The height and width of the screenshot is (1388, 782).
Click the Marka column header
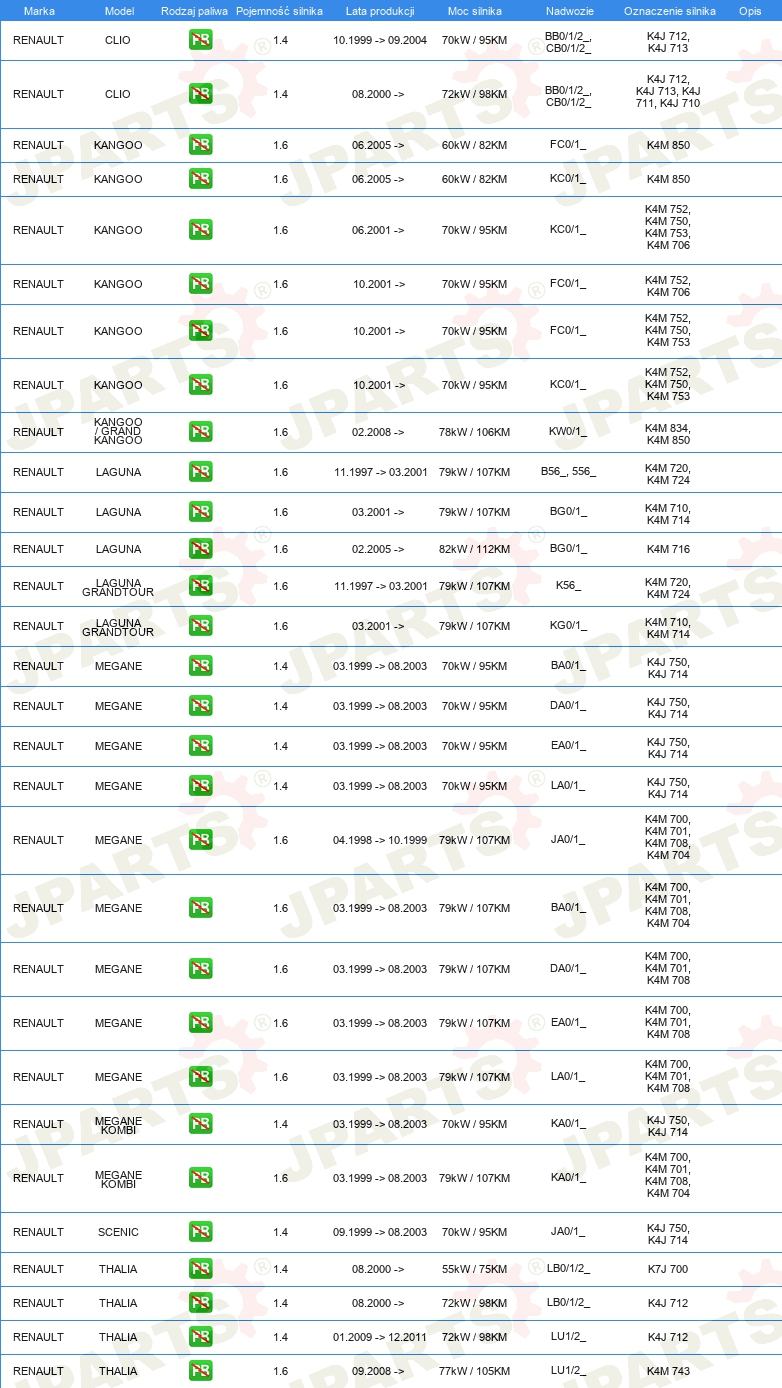(x=39, y=11)
